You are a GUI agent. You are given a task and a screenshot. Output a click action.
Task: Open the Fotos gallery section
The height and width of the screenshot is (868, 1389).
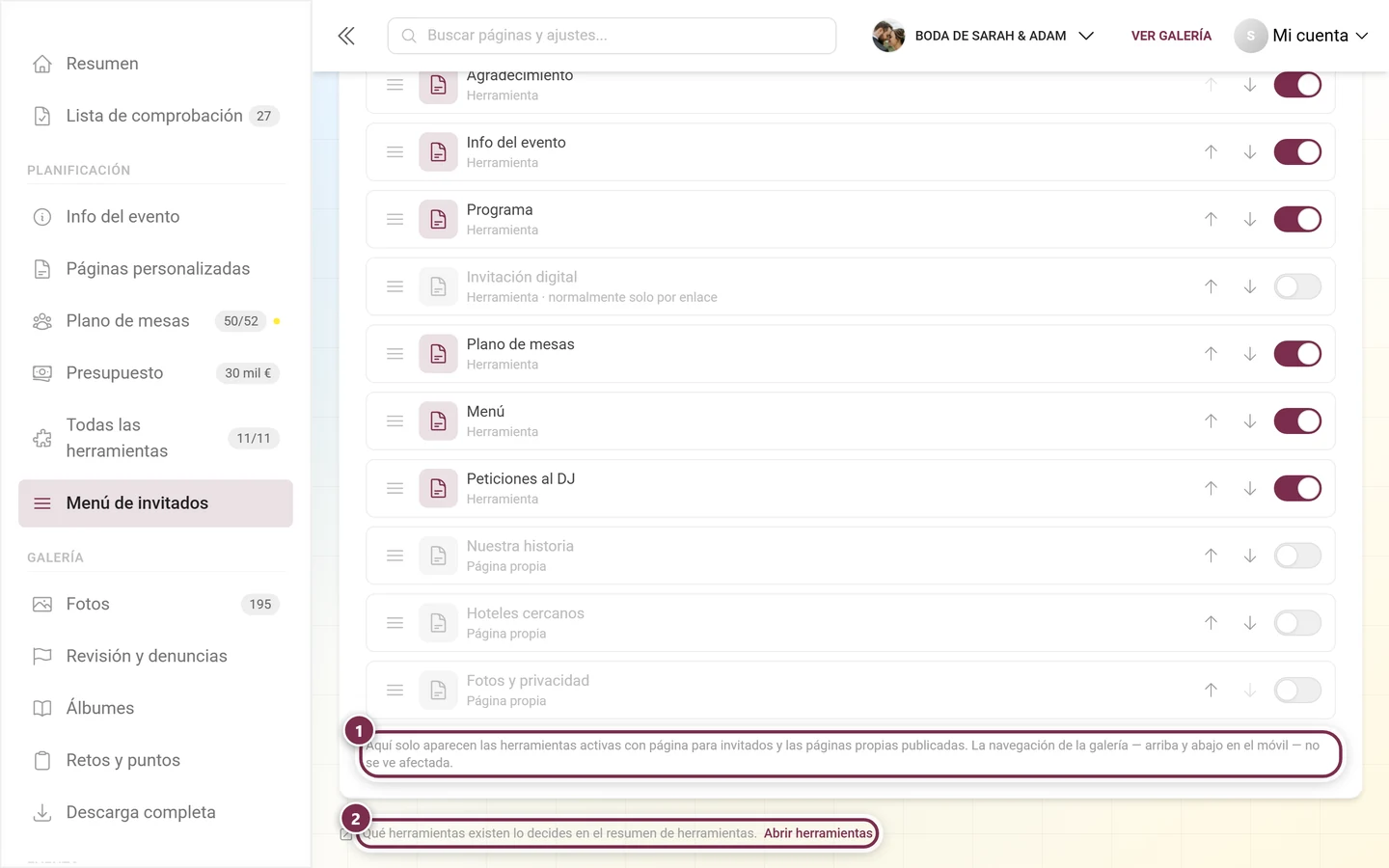(x=155, y=605)
